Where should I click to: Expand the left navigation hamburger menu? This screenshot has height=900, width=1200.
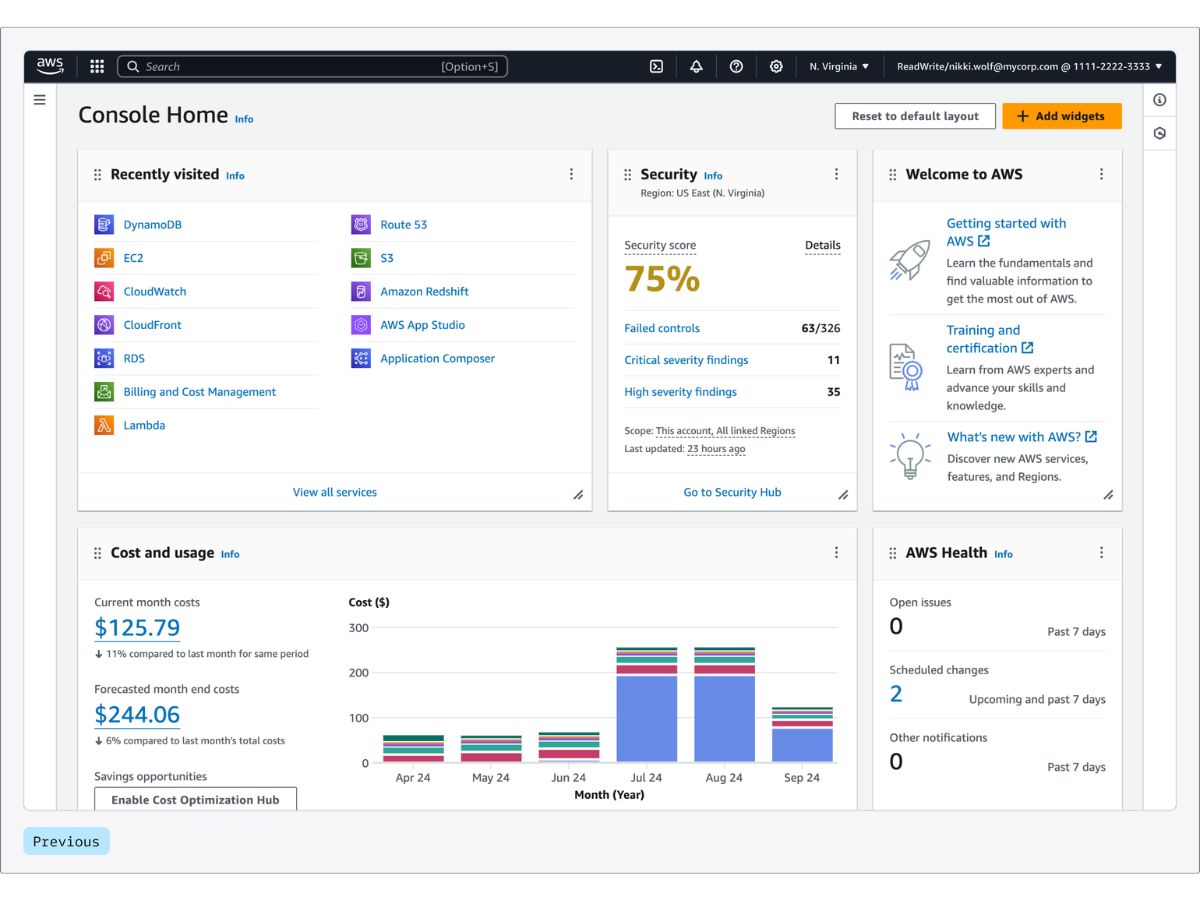pyautogui.click(x=40, y=99)
